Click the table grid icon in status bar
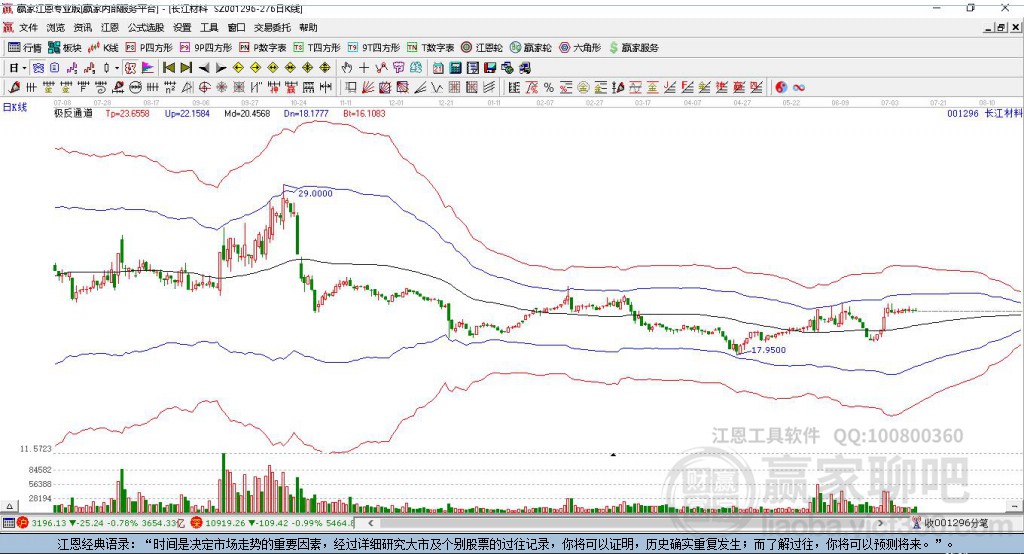The image size is (1024, 554). [8, 523]
